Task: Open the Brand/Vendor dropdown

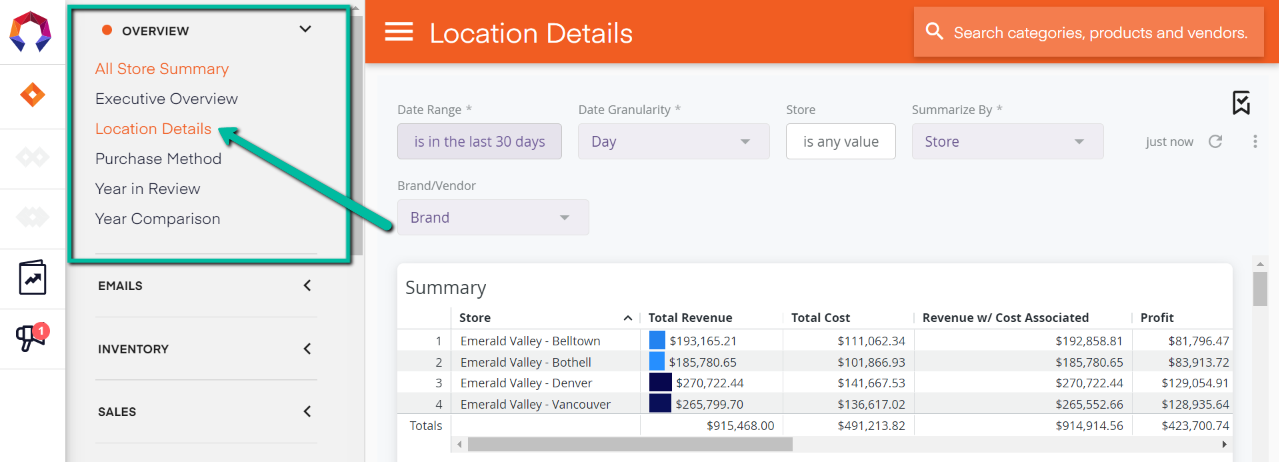Action: [492, 218]
